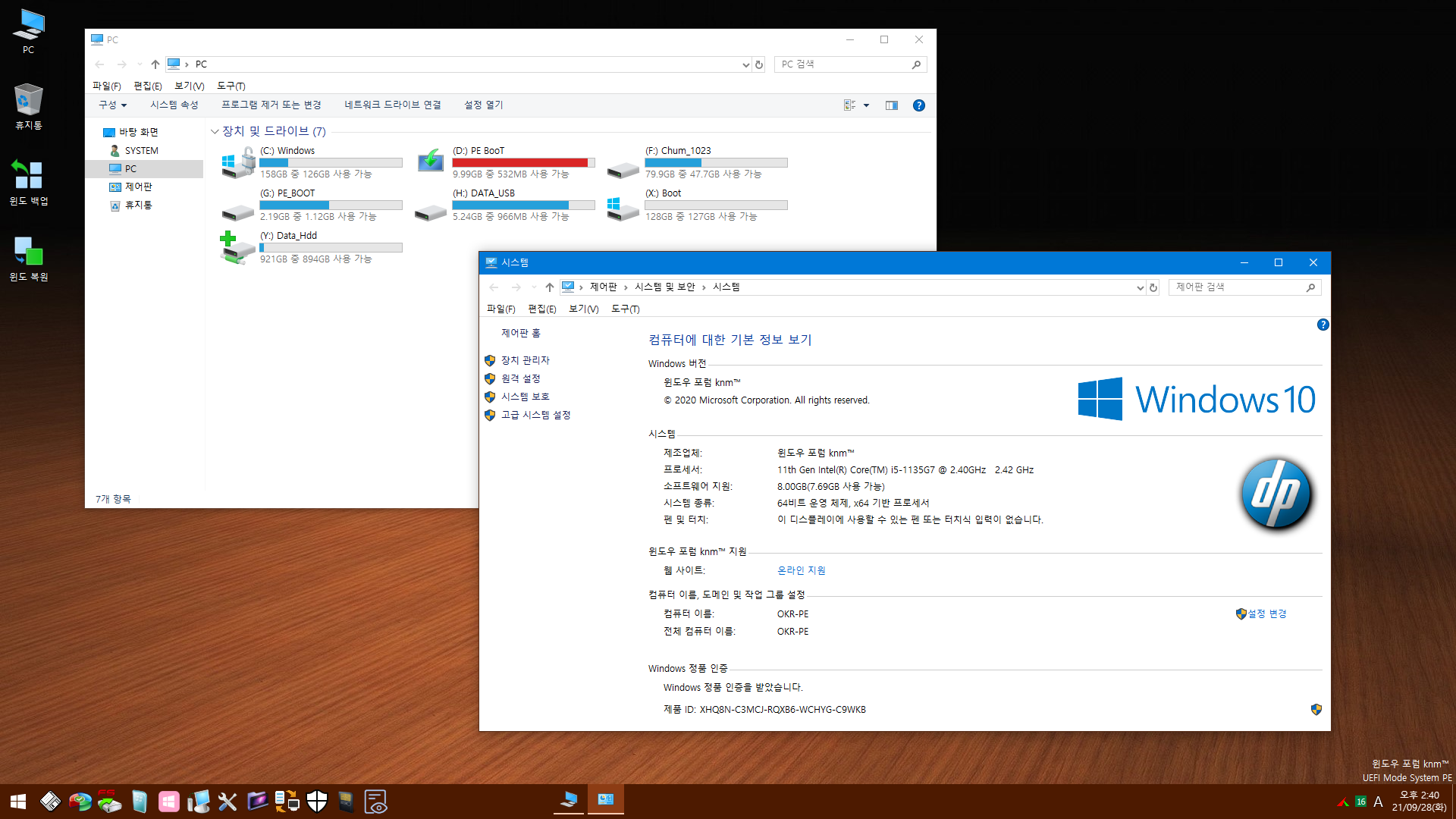
Task: Click 네트워크 드라이브 연결 button
Action: point(393,105)
